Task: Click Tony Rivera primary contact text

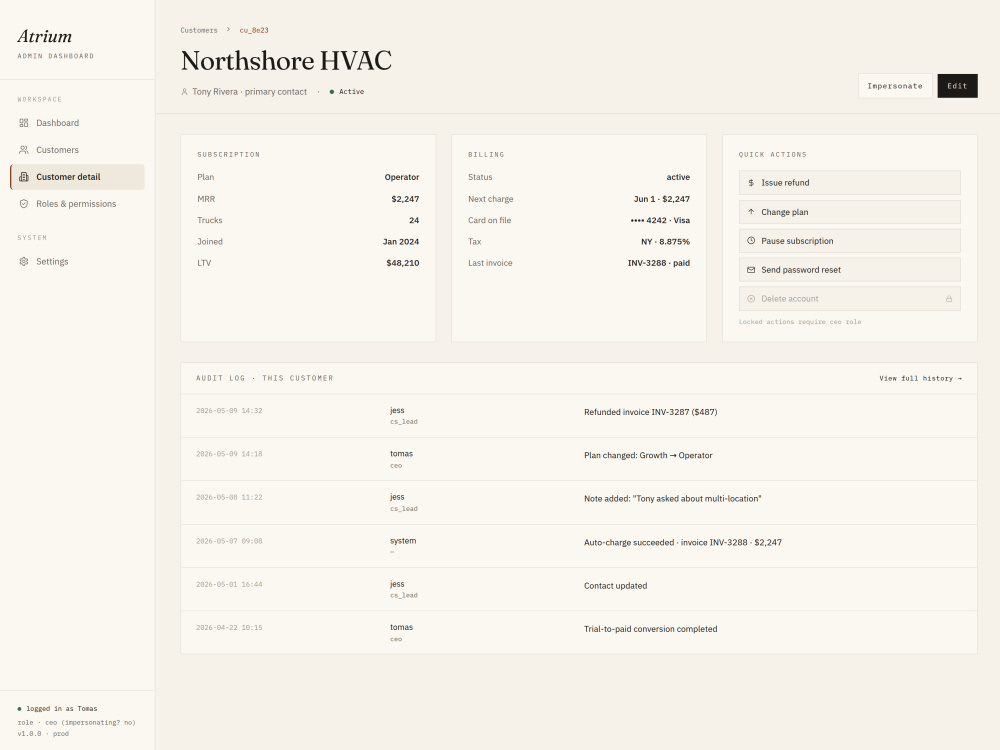Action: point(249,92)
